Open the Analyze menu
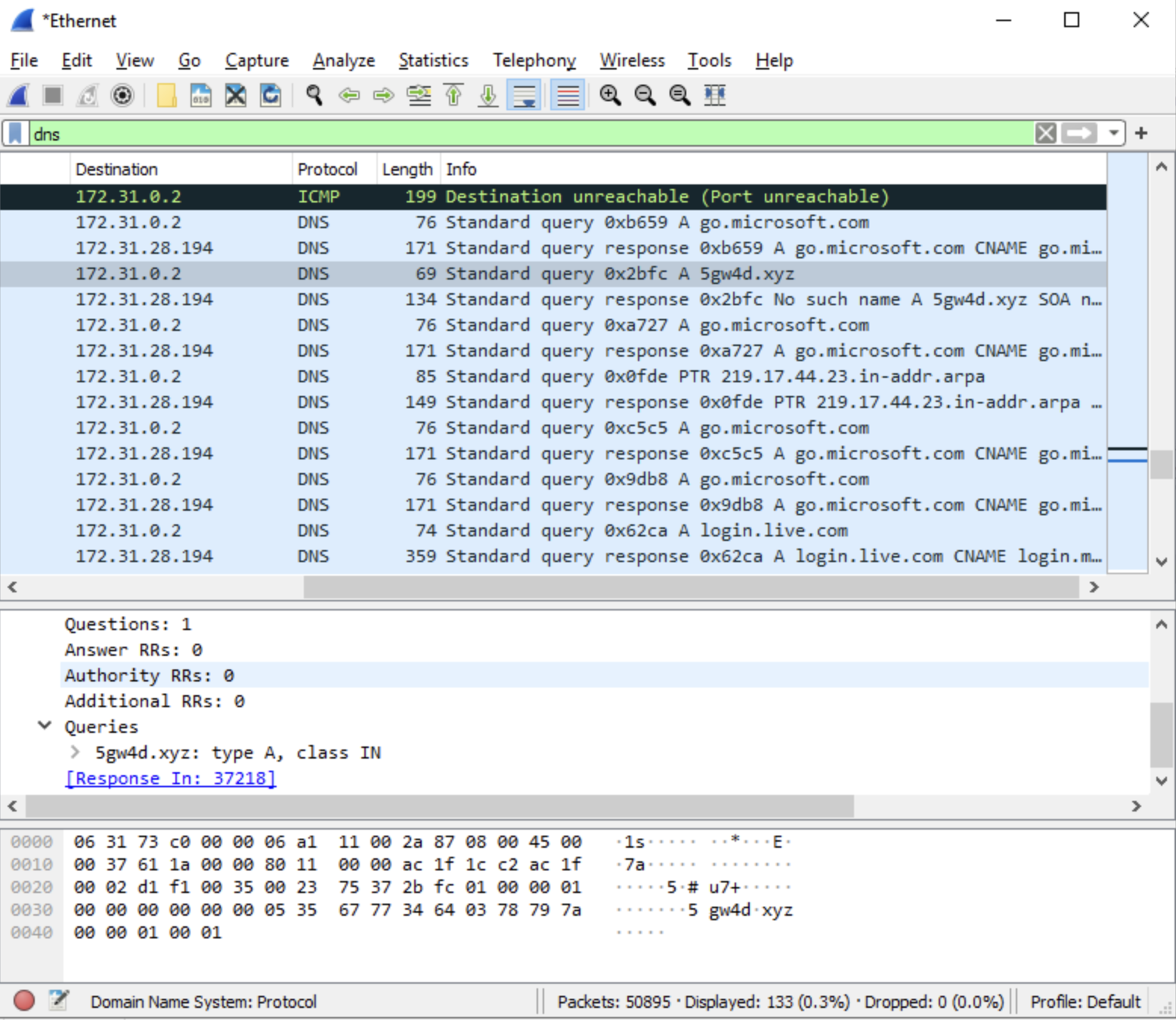Screen dimensions: 1176x1020 (344, 60)
